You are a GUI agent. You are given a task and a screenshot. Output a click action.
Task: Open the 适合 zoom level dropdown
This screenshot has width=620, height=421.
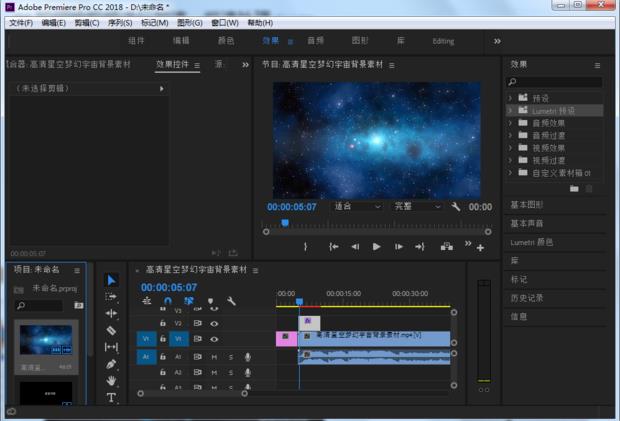356,206
